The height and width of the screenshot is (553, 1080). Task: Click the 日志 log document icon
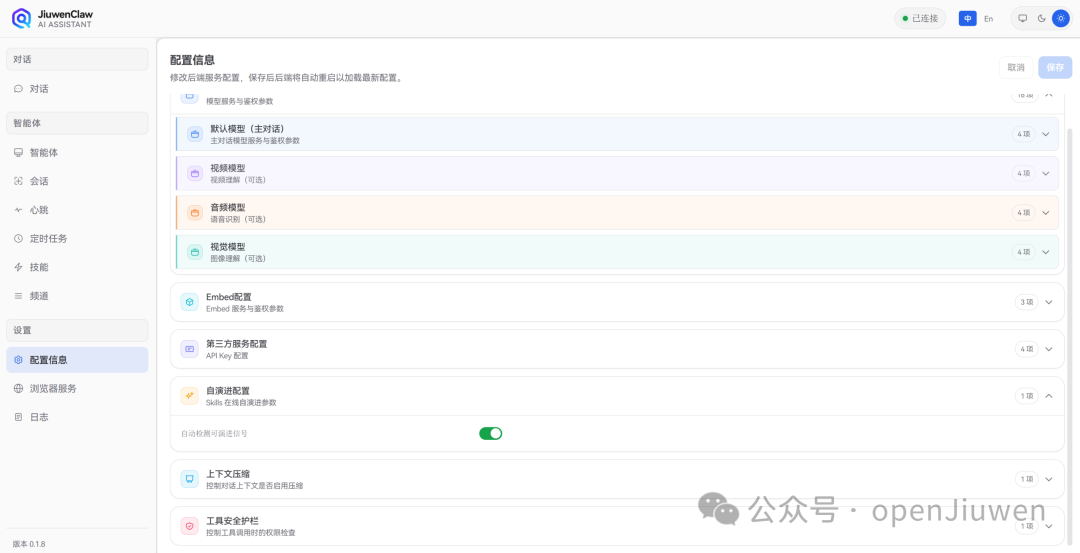pos(19,417)
